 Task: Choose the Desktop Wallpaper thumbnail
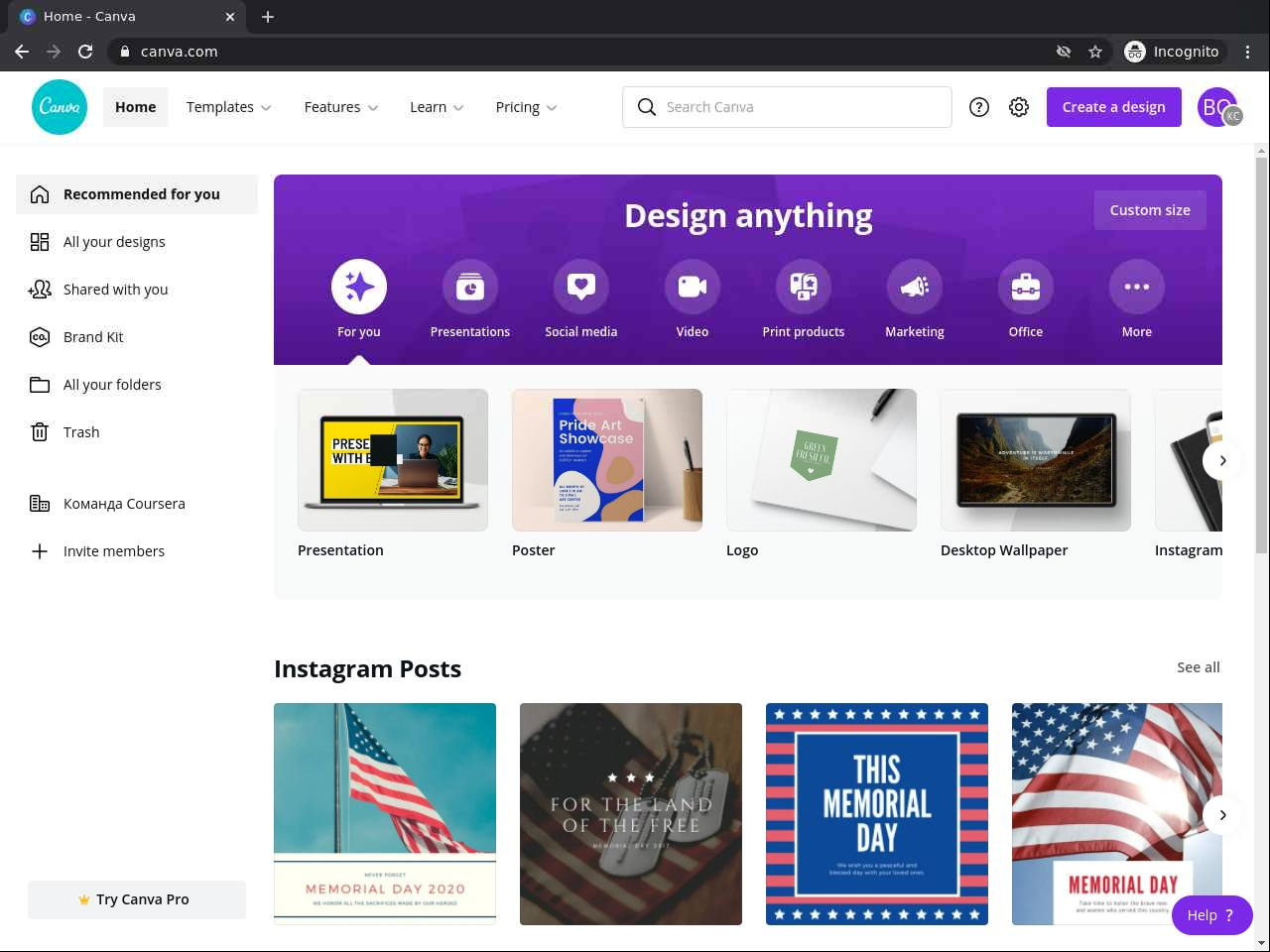(1036, 460)
